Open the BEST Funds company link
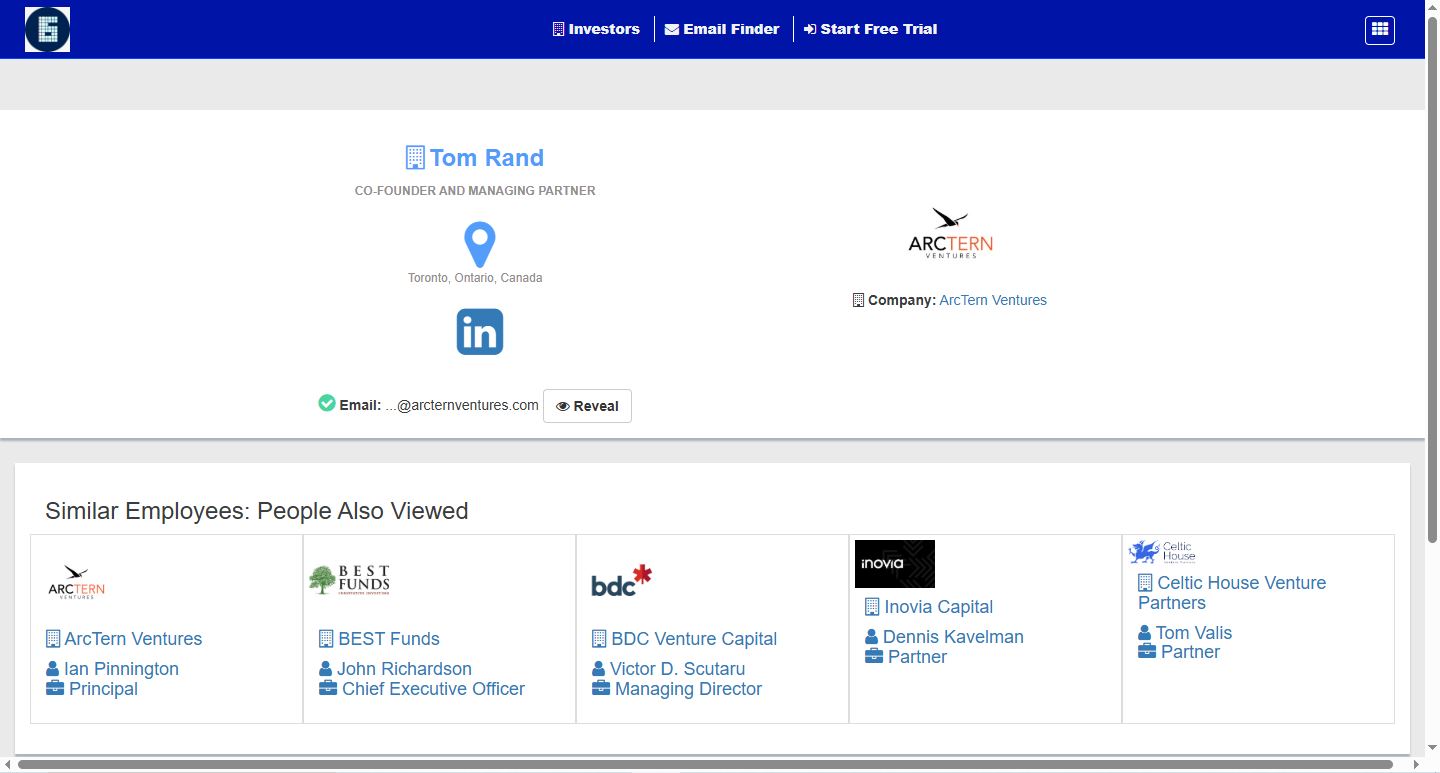The height and width of the screenshot is (773, 1440). [389, 639]
